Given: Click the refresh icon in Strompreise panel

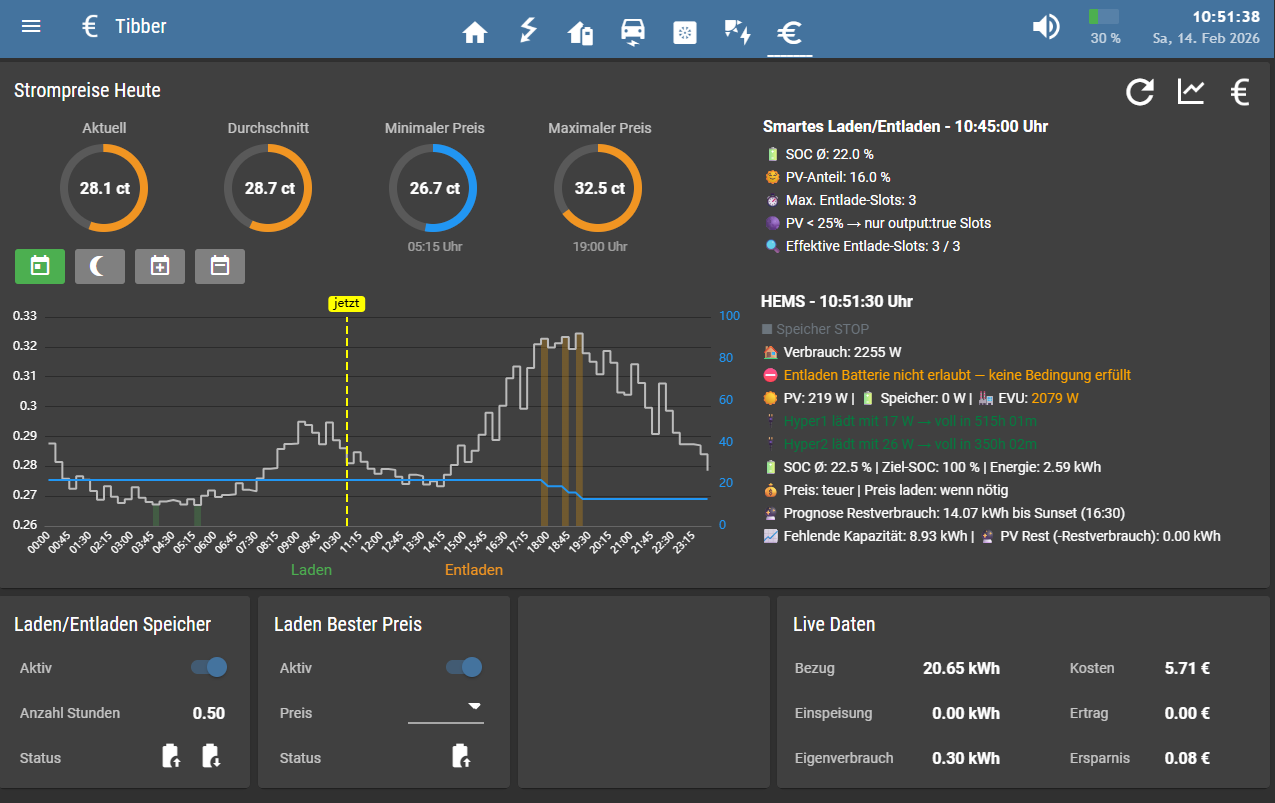Looking at the screenshot, I should [x=1140, y=92].
